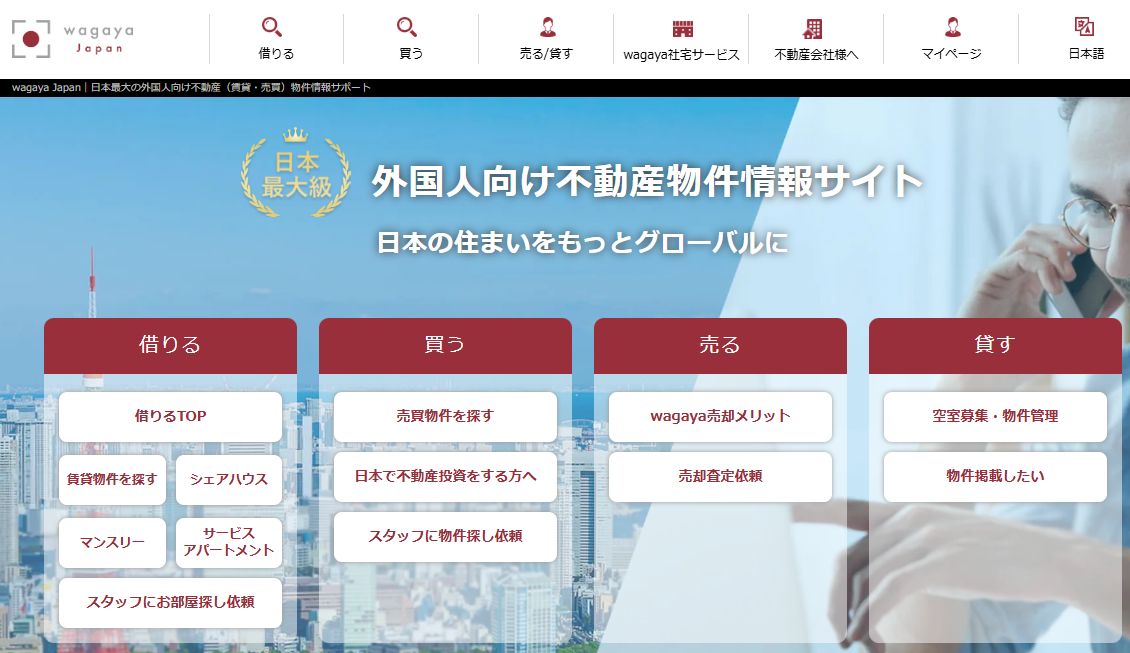Click the 貸す red card header
The height and width of the screenshot is (653, 1130).
click(x=995, y=345)
